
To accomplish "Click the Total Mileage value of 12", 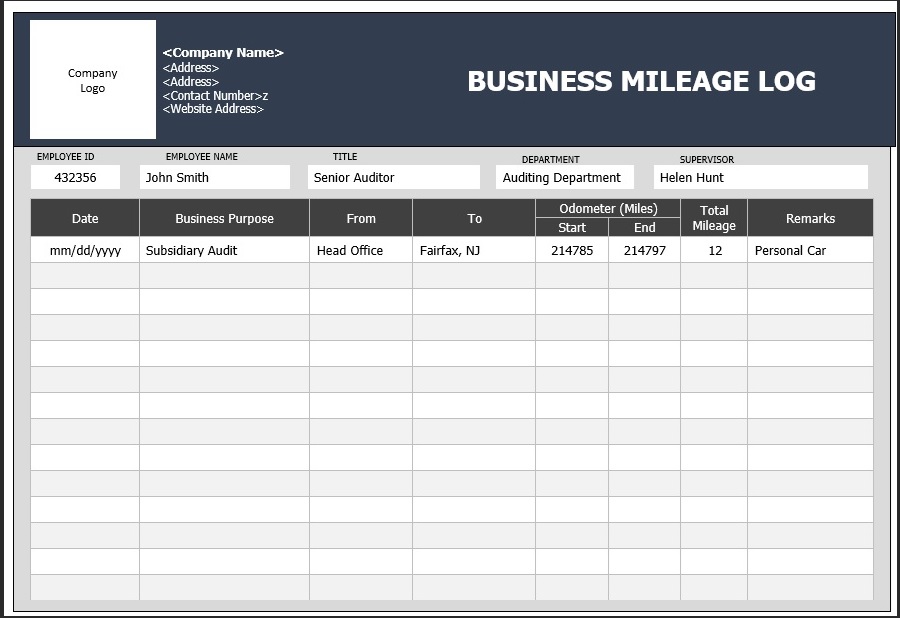I will (x=714, y=250).
